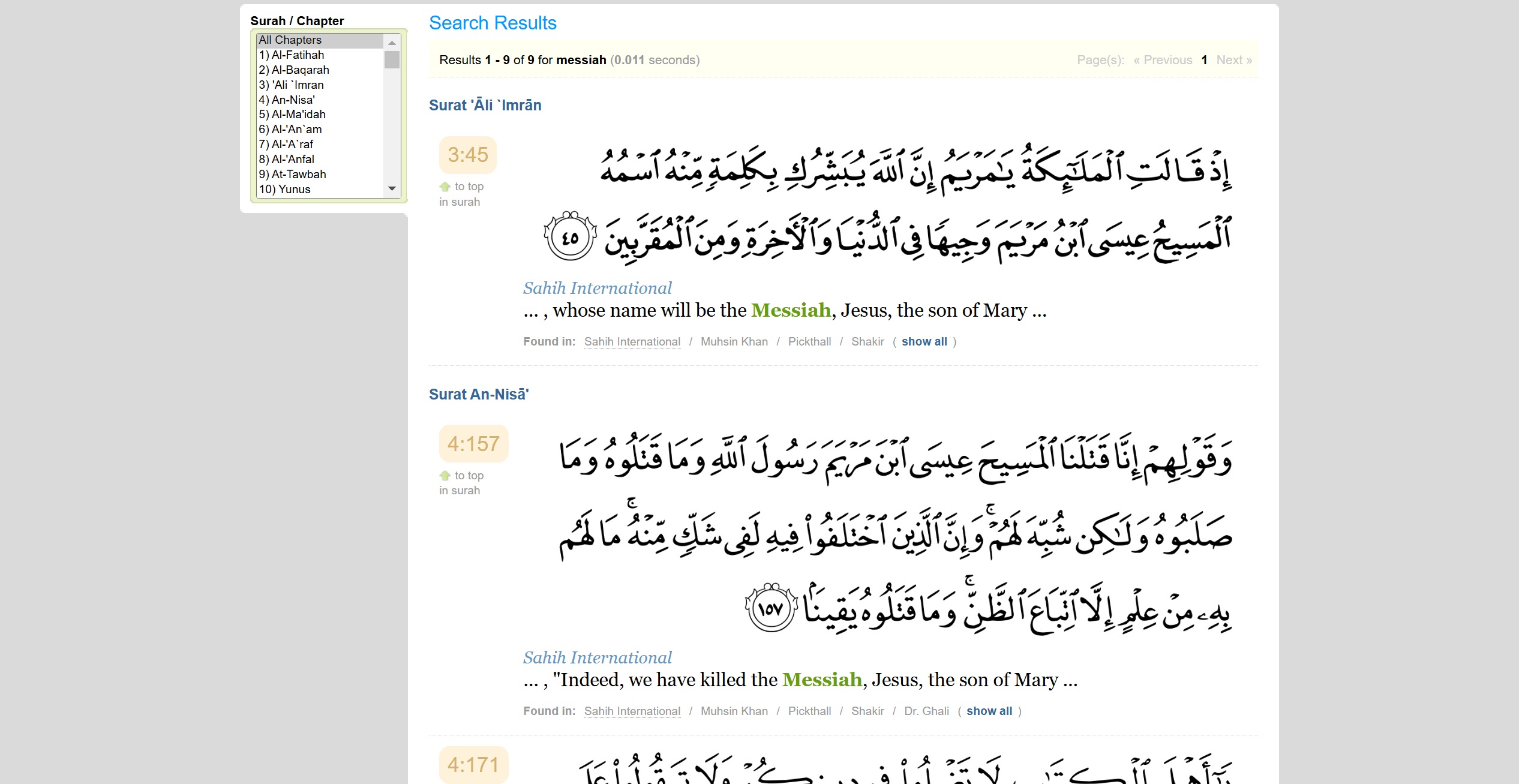Screen dimensions: 1519x784
Task: Open verse 4:157 badge
Action: 473,444
